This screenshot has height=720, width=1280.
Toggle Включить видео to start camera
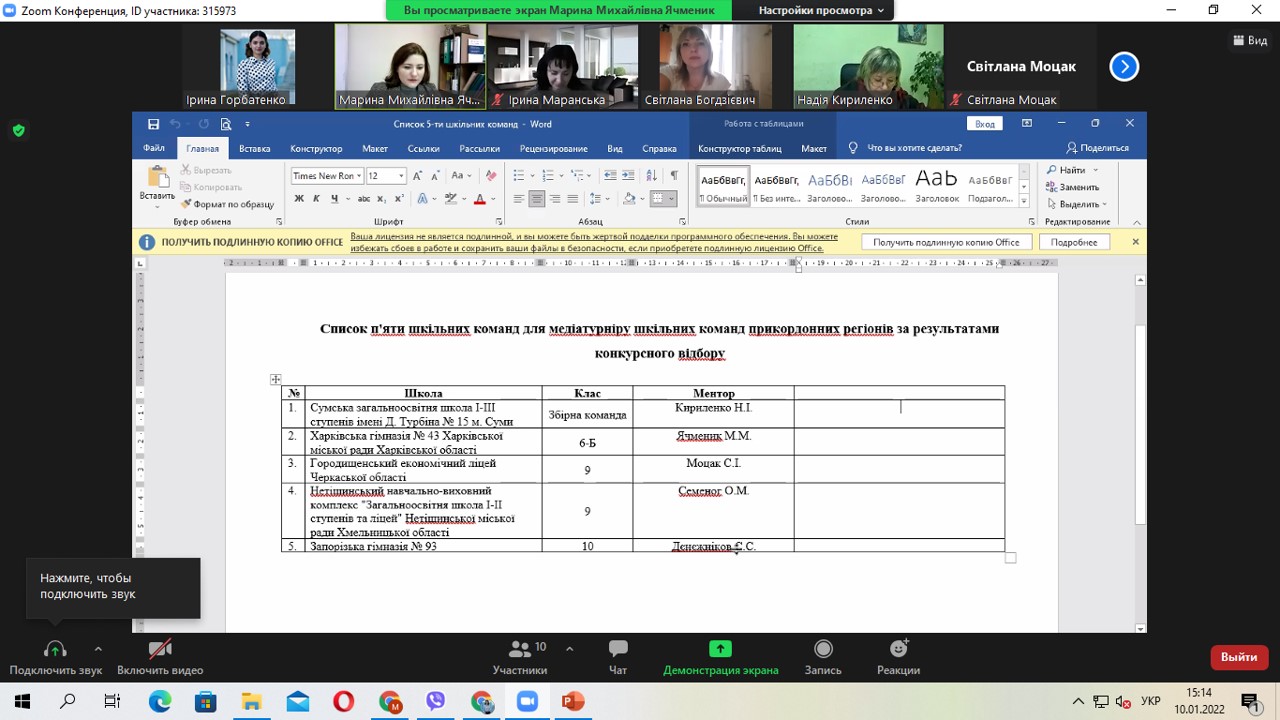[x=160, y=657]
